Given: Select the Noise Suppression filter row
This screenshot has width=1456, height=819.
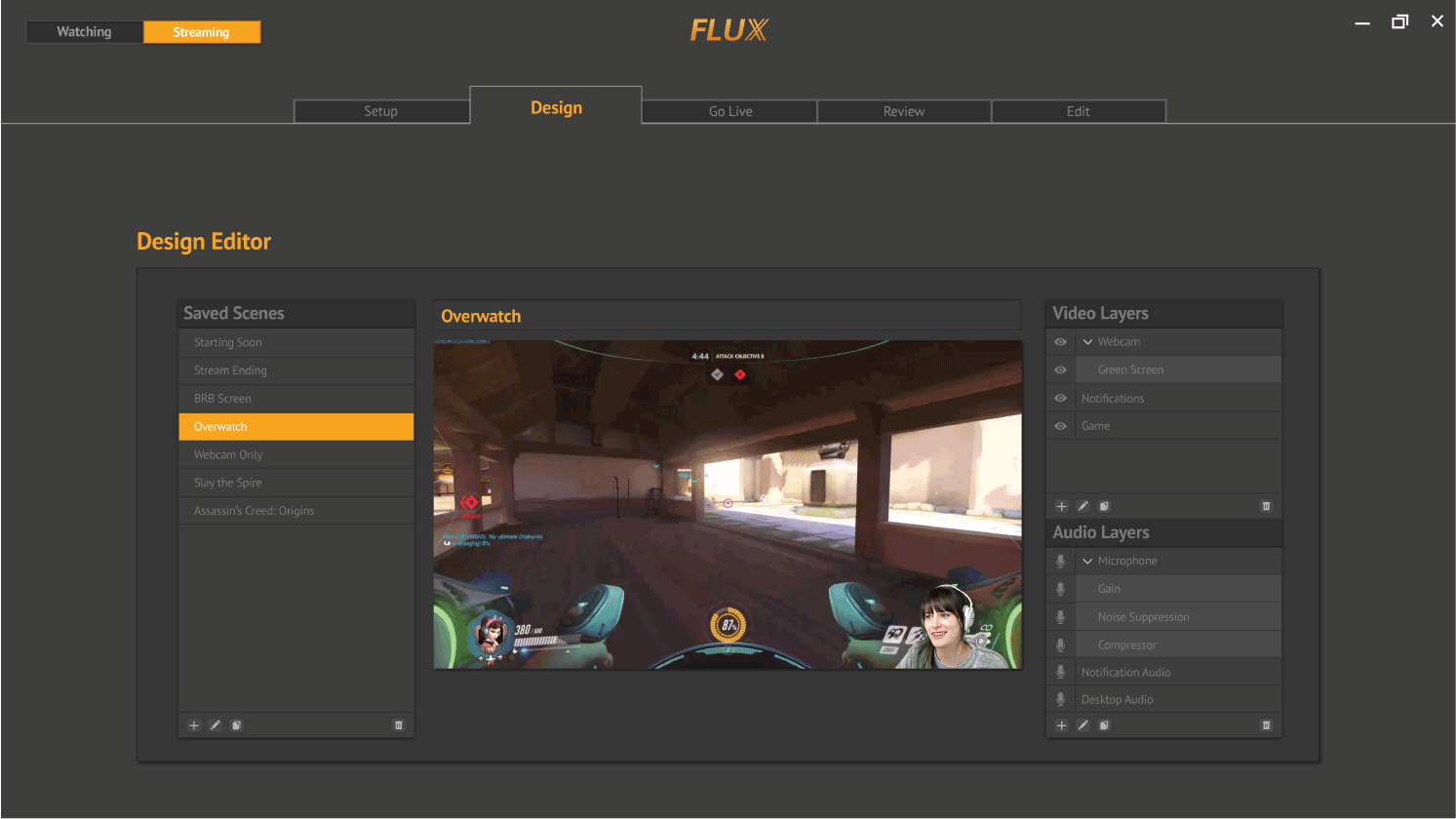Looking at the screenshot, I should click(1178, 617).
